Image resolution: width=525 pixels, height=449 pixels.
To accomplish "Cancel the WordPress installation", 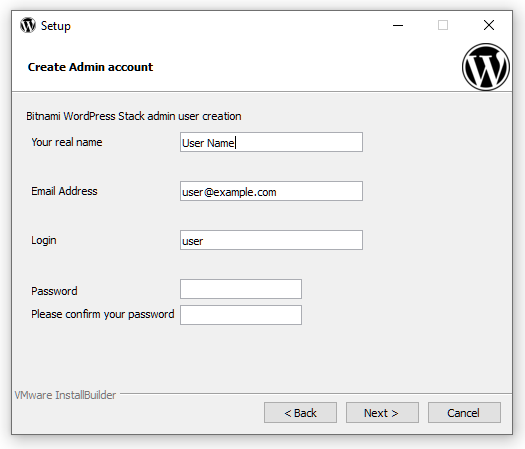I will coord(464,413).
